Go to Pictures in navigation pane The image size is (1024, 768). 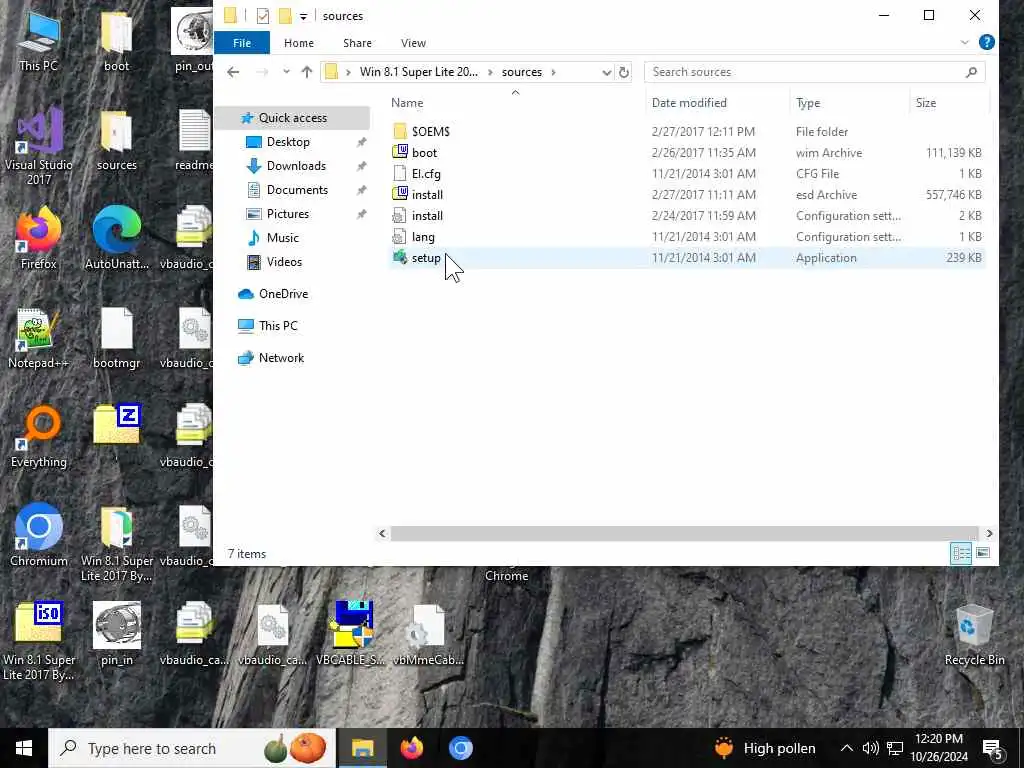(287, 214)
